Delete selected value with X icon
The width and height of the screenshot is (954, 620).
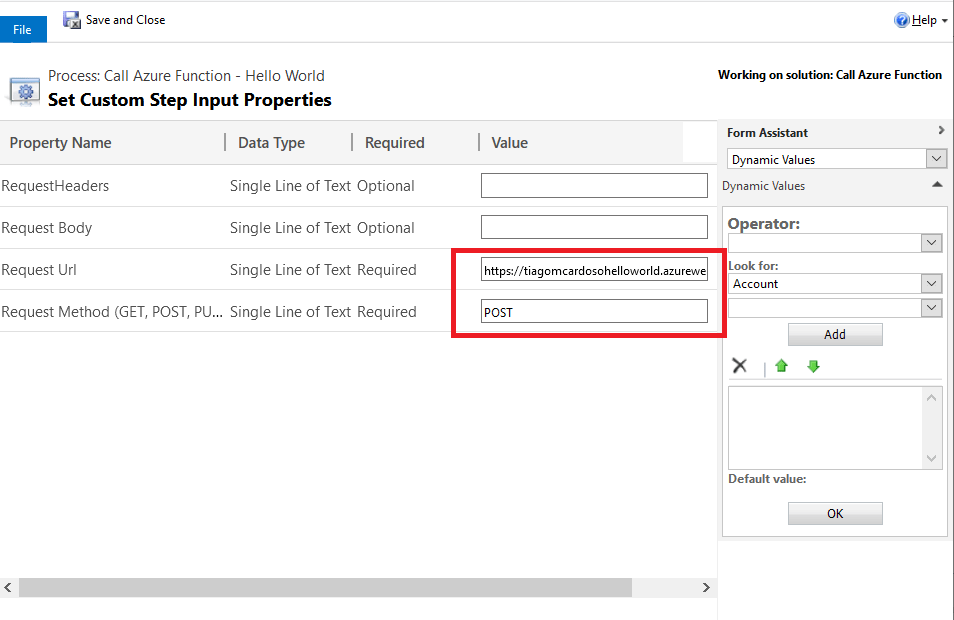[x=740, y=366]
